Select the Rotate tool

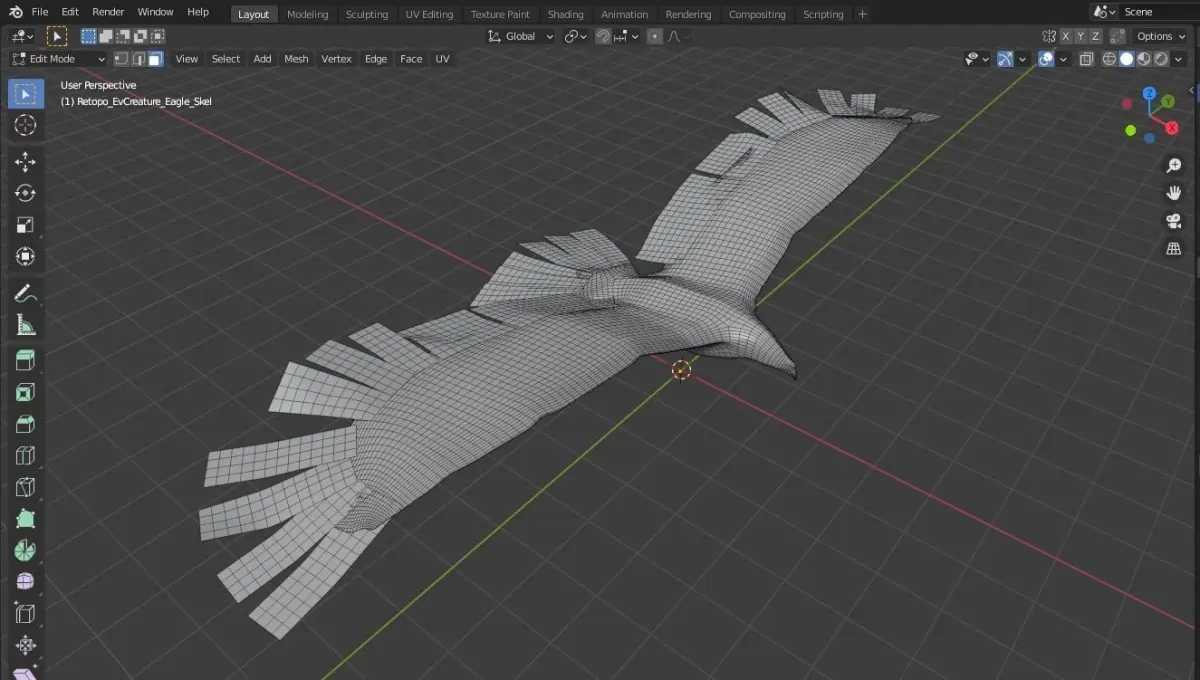point(26,193)
